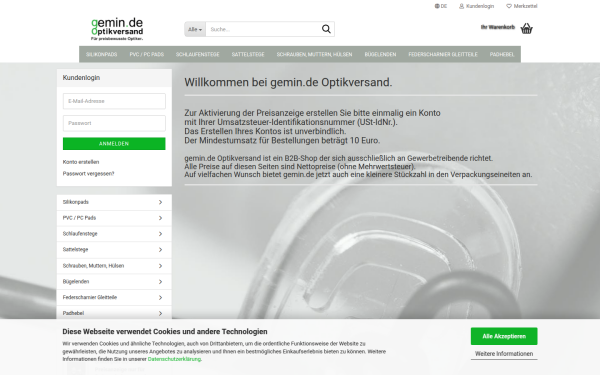Open Bügelenden in top navigation bar
600x375 pixels.
[x=380, y=54]
